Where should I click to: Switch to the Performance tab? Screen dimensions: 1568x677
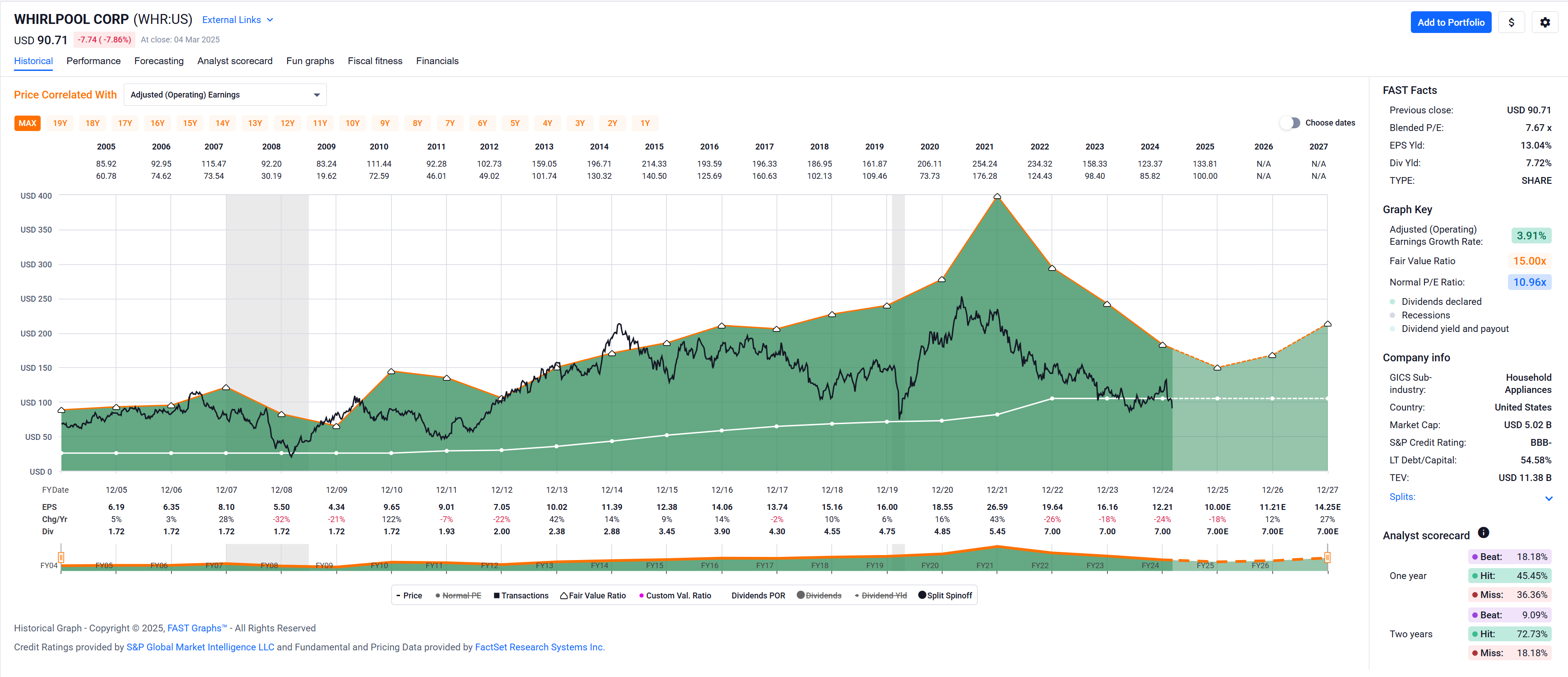pyautogui.click(x=93, y=61)
